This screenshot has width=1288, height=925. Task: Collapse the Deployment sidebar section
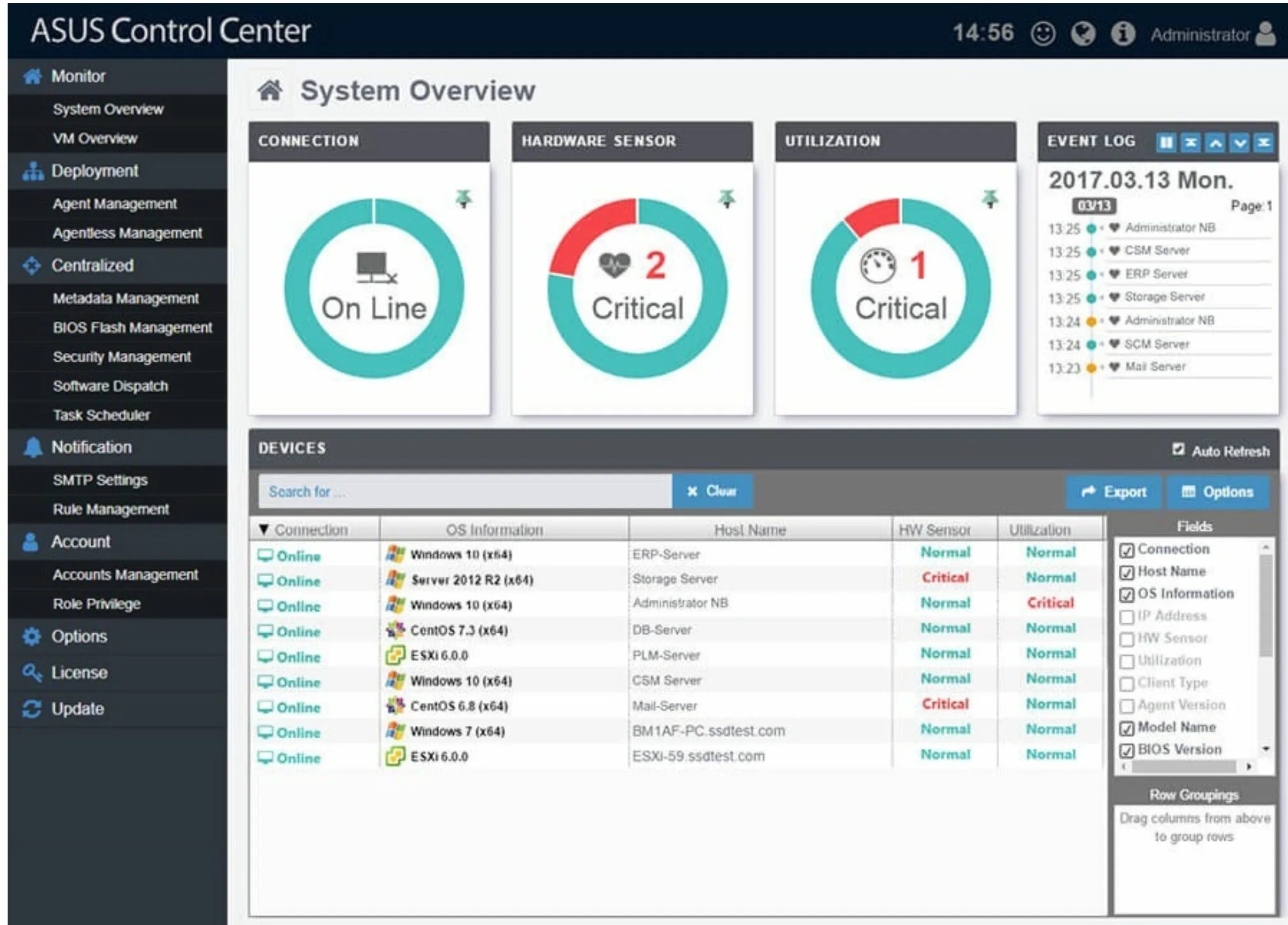click(94, 171)
